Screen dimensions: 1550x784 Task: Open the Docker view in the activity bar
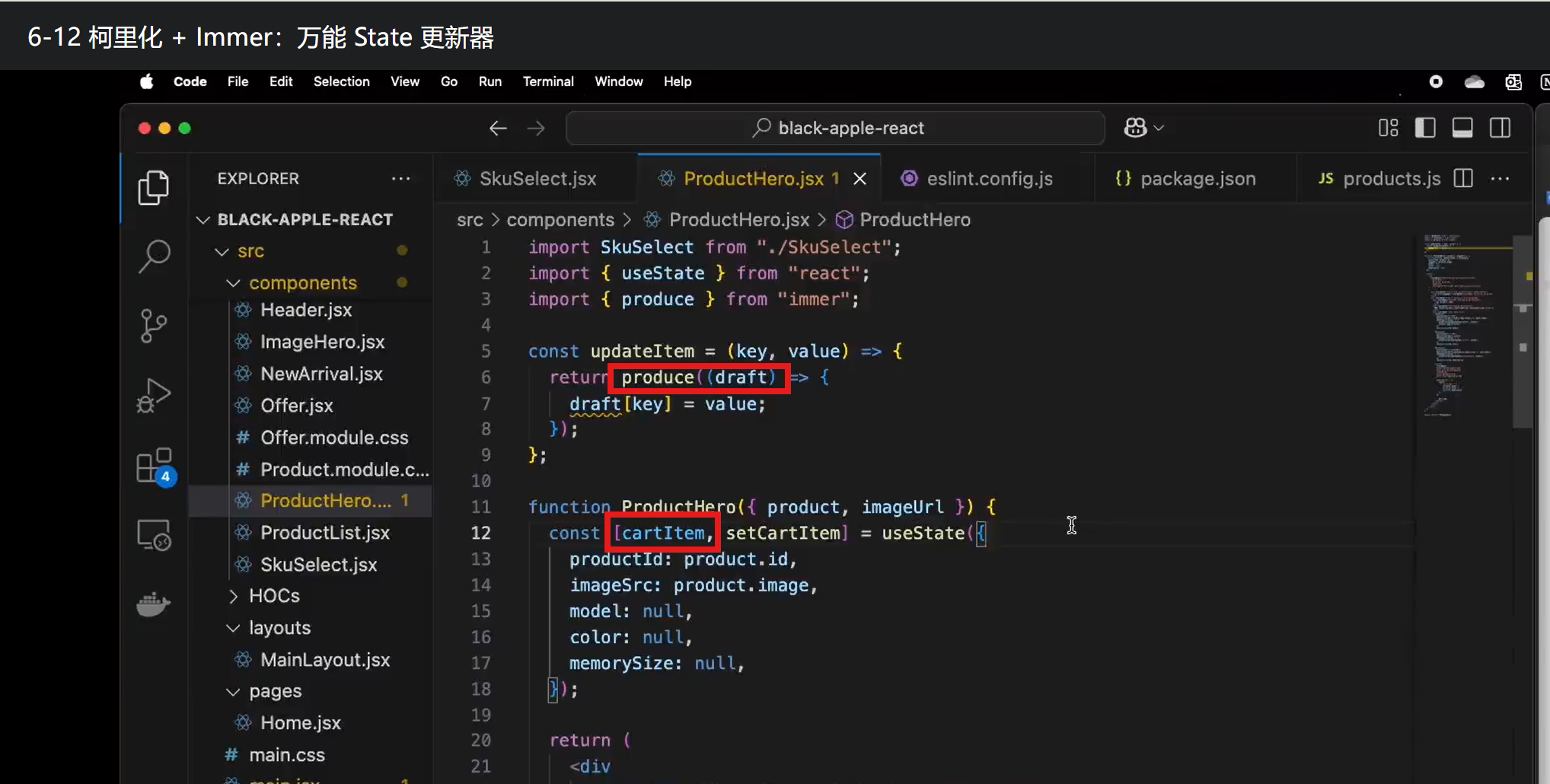pos(154,604)
